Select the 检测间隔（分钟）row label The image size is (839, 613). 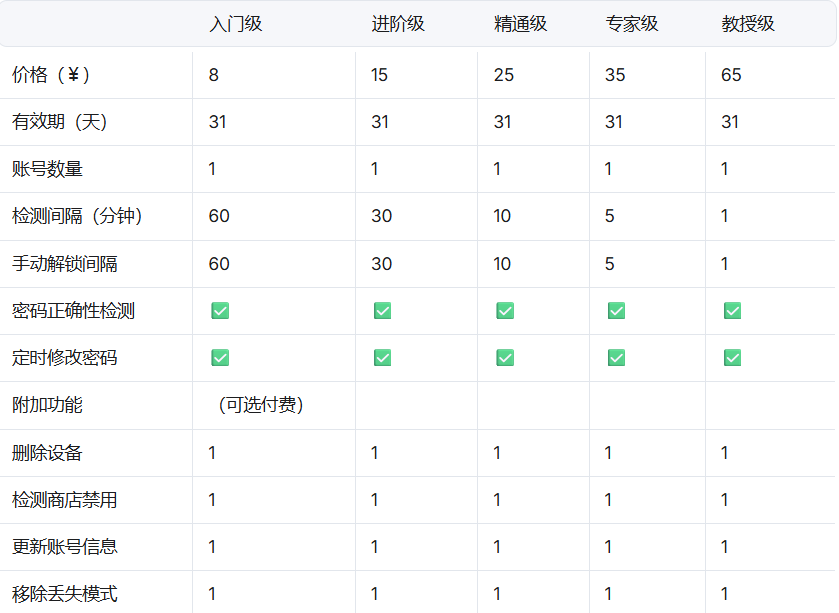pos(77,216)
